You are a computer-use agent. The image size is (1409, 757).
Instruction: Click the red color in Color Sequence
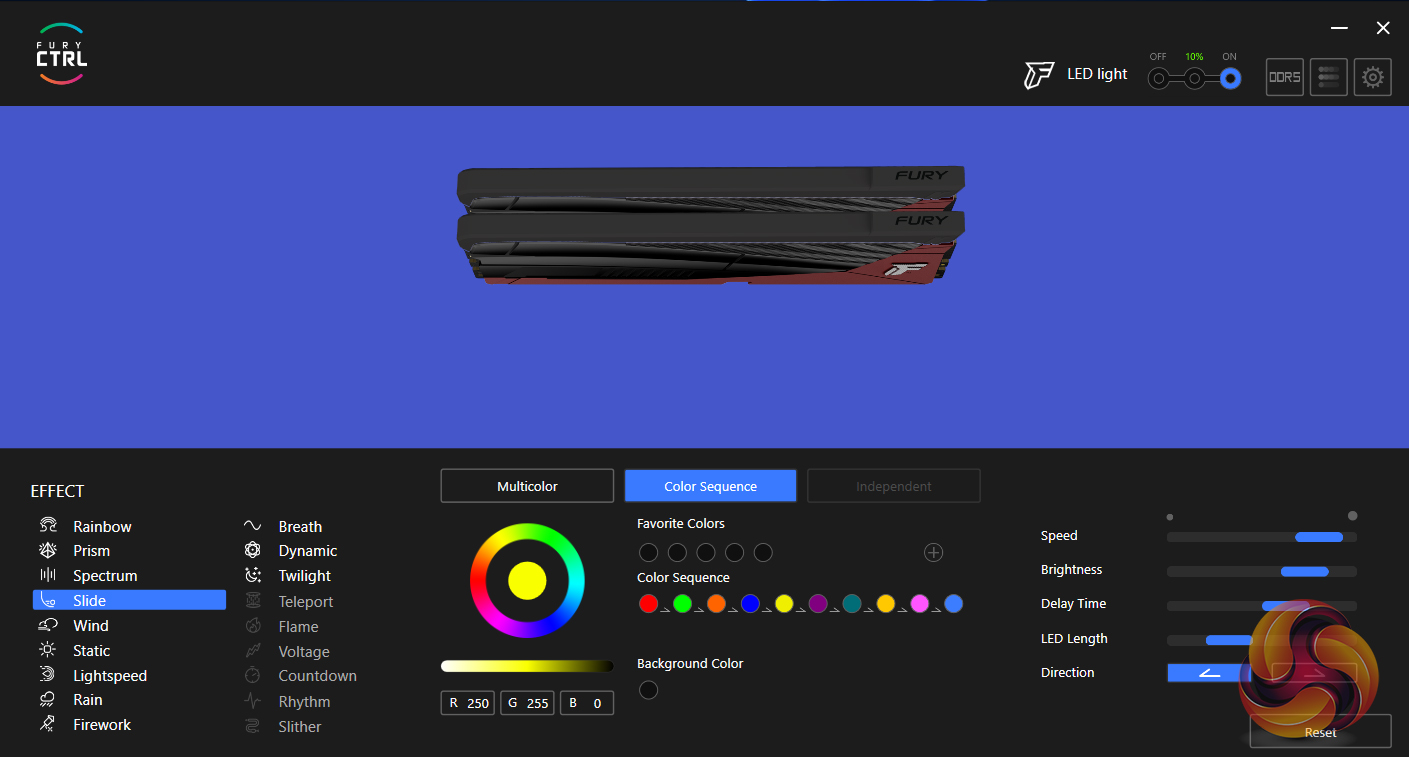648,604
